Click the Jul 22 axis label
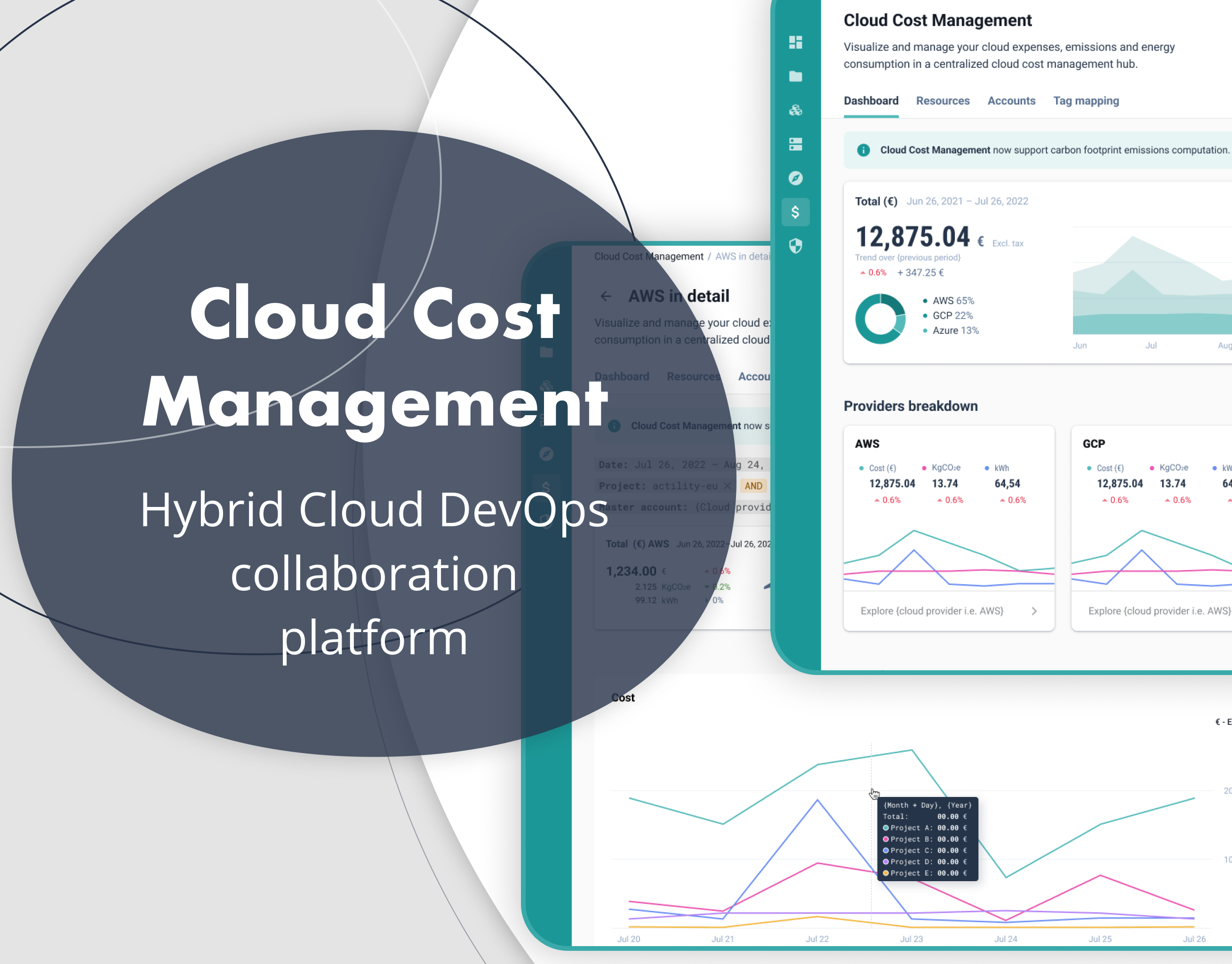Viewport: 1232px width, 964px height. pyautogui.click(x=817, y=939)
